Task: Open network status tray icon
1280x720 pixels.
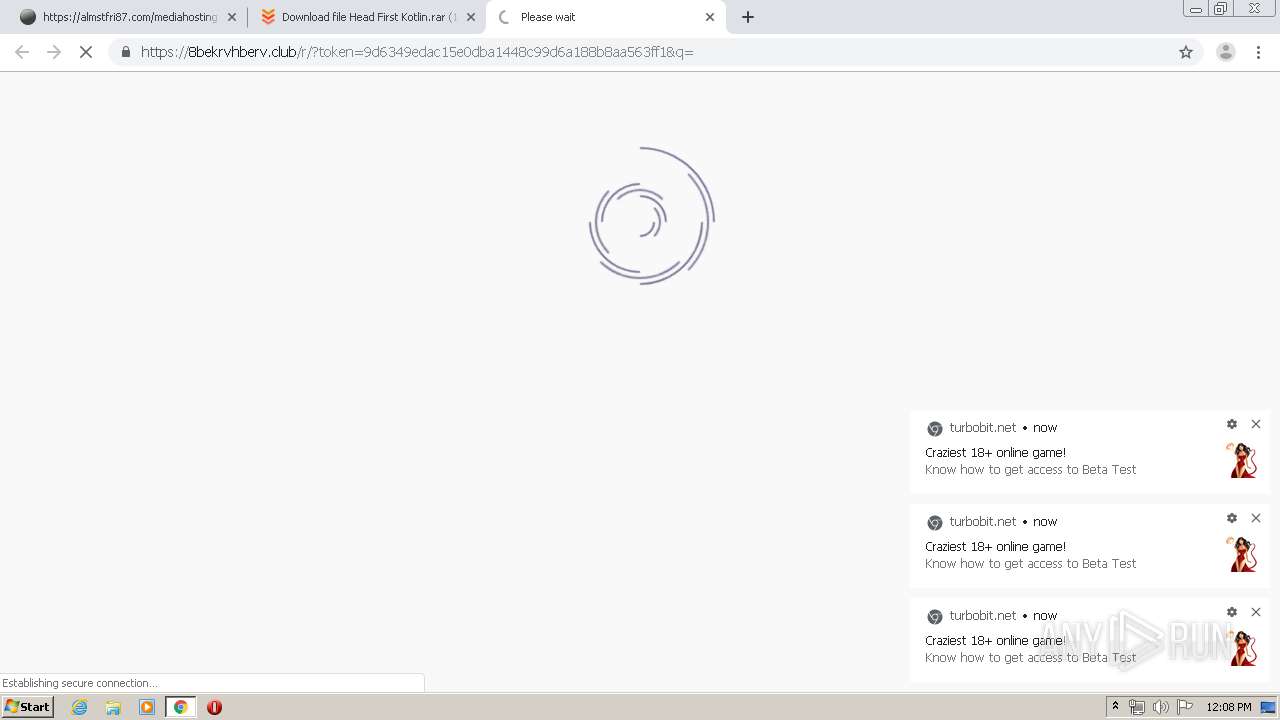Action: point(1137,707)
